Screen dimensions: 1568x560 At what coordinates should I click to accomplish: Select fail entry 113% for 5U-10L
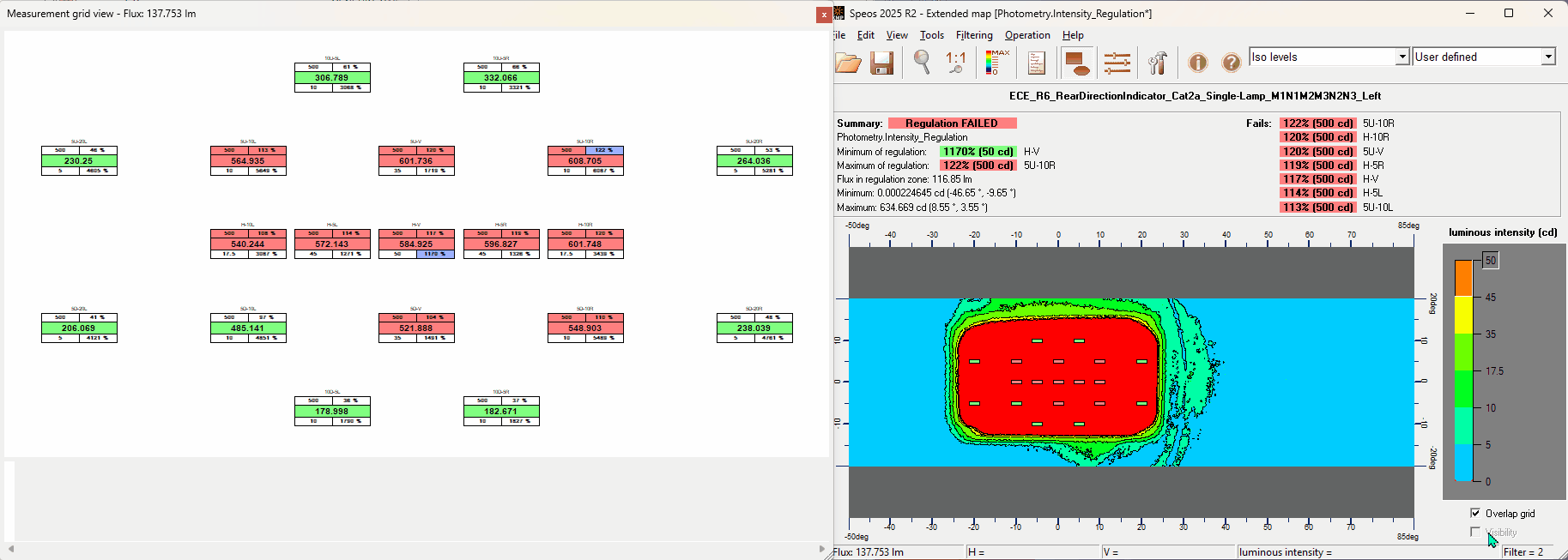tap(1318, 208)
